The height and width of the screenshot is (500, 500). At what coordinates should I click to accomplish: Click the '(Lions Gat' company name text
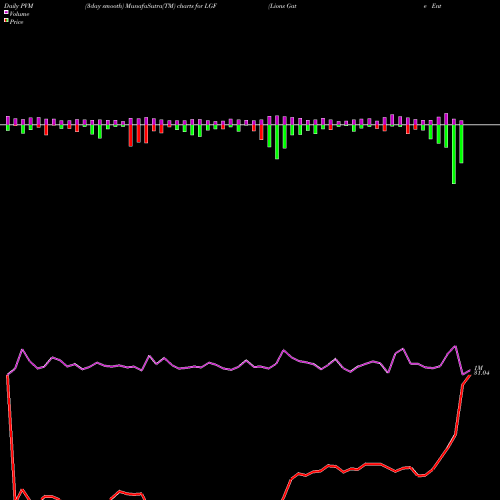click(x=282, y=6)
